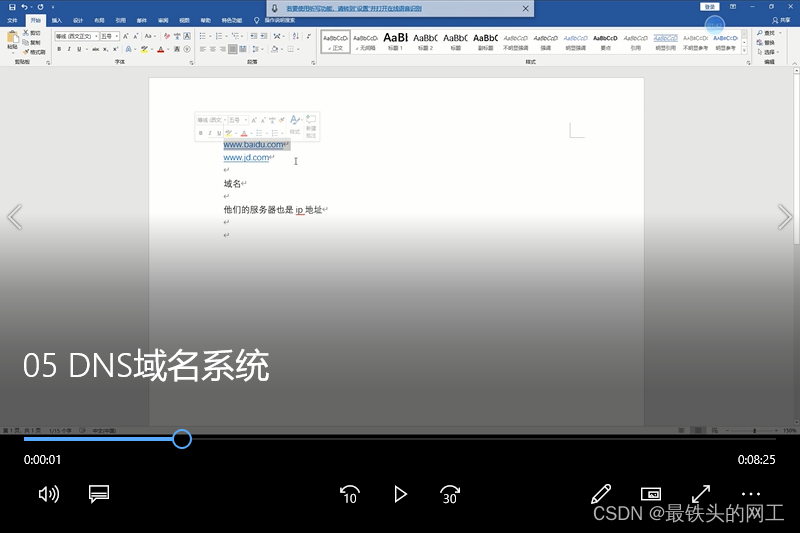
Task: Click the Redo icon in quick access toolbar
Action: tap(40, 7)
